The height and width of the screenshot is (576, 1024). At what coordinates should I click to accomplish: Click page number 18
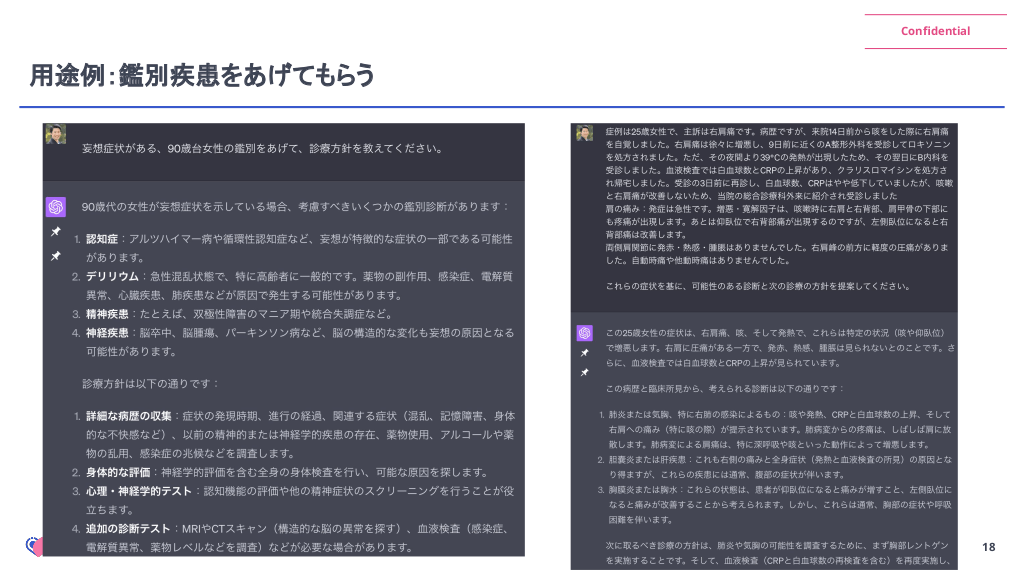988,547
